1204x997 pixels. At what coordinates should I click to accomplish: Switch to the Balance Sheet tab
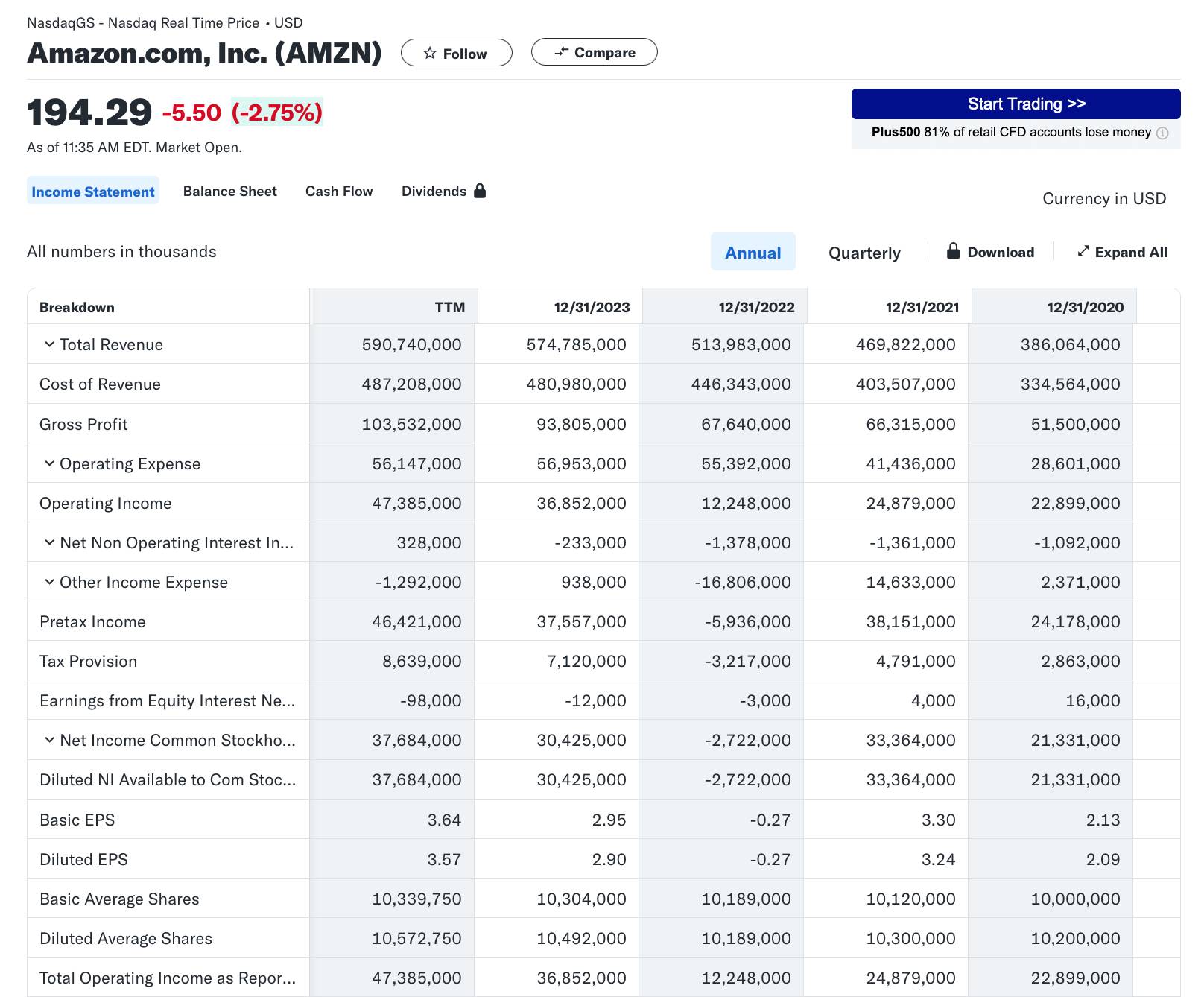pos(230,192)
